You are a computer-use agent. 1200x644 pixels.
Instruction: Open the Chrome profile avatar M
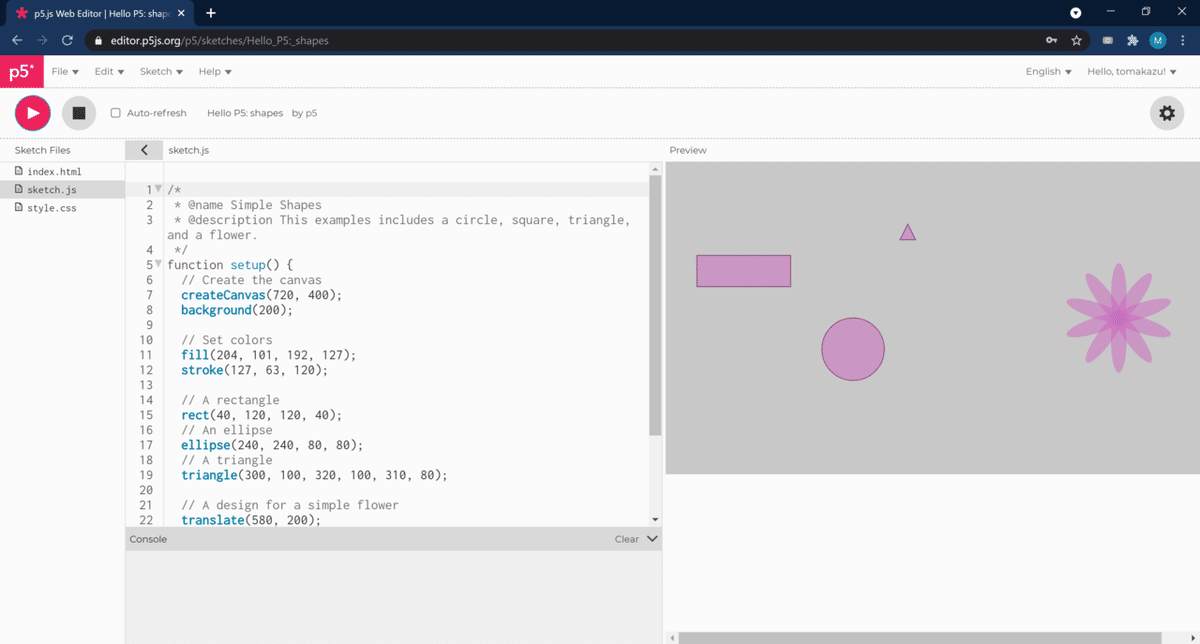tap(1158, 40)
